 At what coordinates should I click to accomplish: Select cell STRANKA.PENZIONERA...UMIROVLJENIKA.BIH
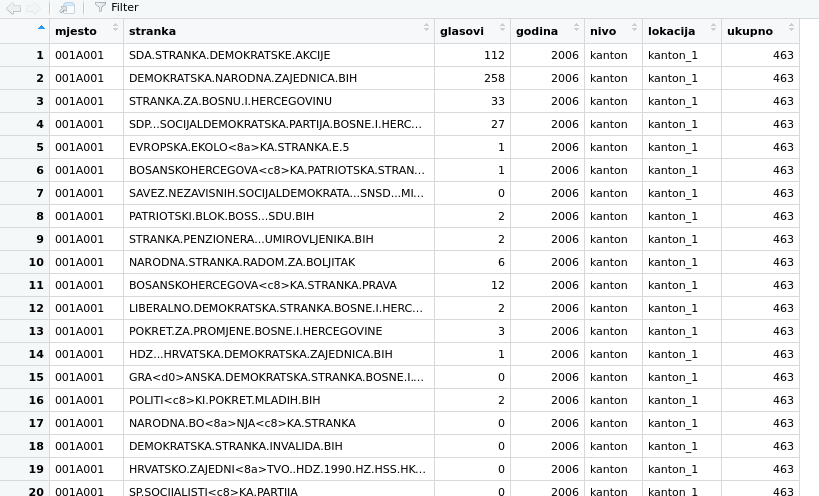(x=279, y=239)
